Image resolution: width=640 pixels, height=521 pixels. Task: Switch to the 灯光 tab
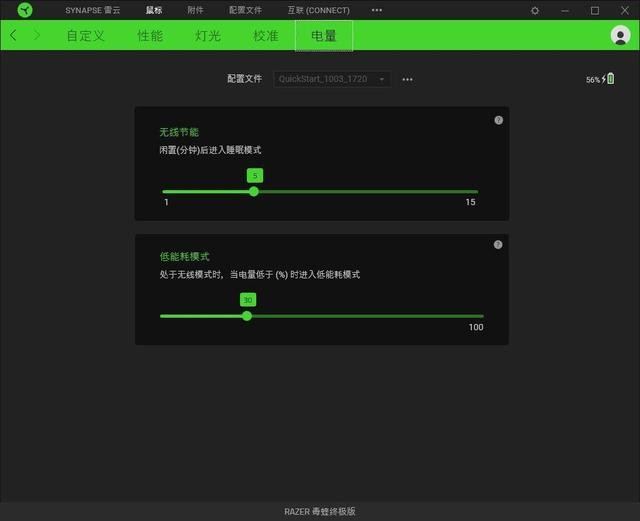coord(208,36)
